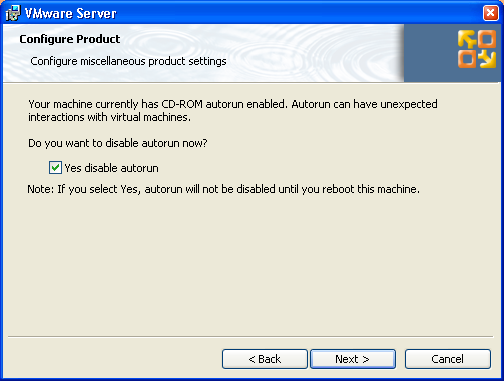Click the top-right hollow square of the VMware logo
Viewport: 504px width, 381px height.
487,39
